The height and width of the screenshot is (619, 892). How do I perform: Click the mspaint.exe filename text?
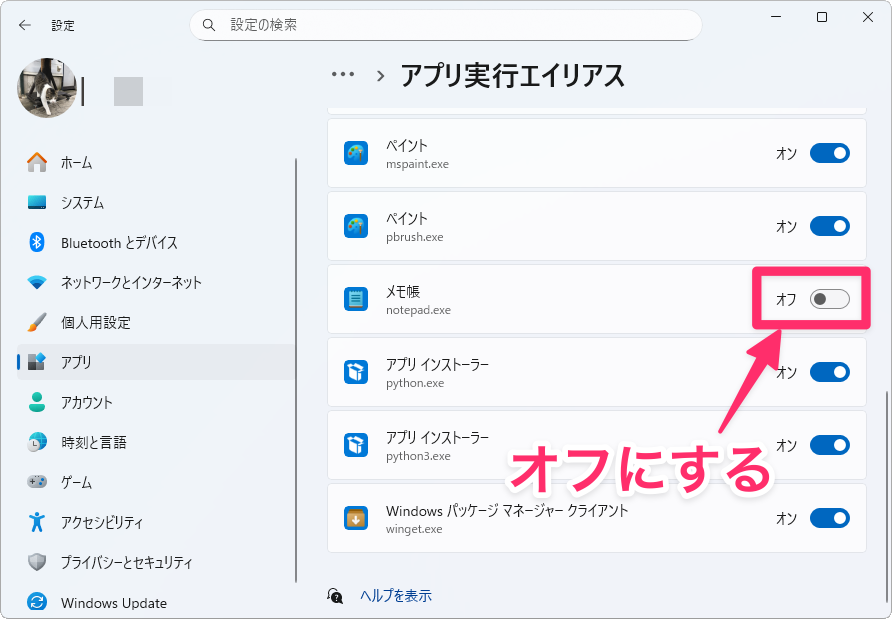(x=418, y=164)
